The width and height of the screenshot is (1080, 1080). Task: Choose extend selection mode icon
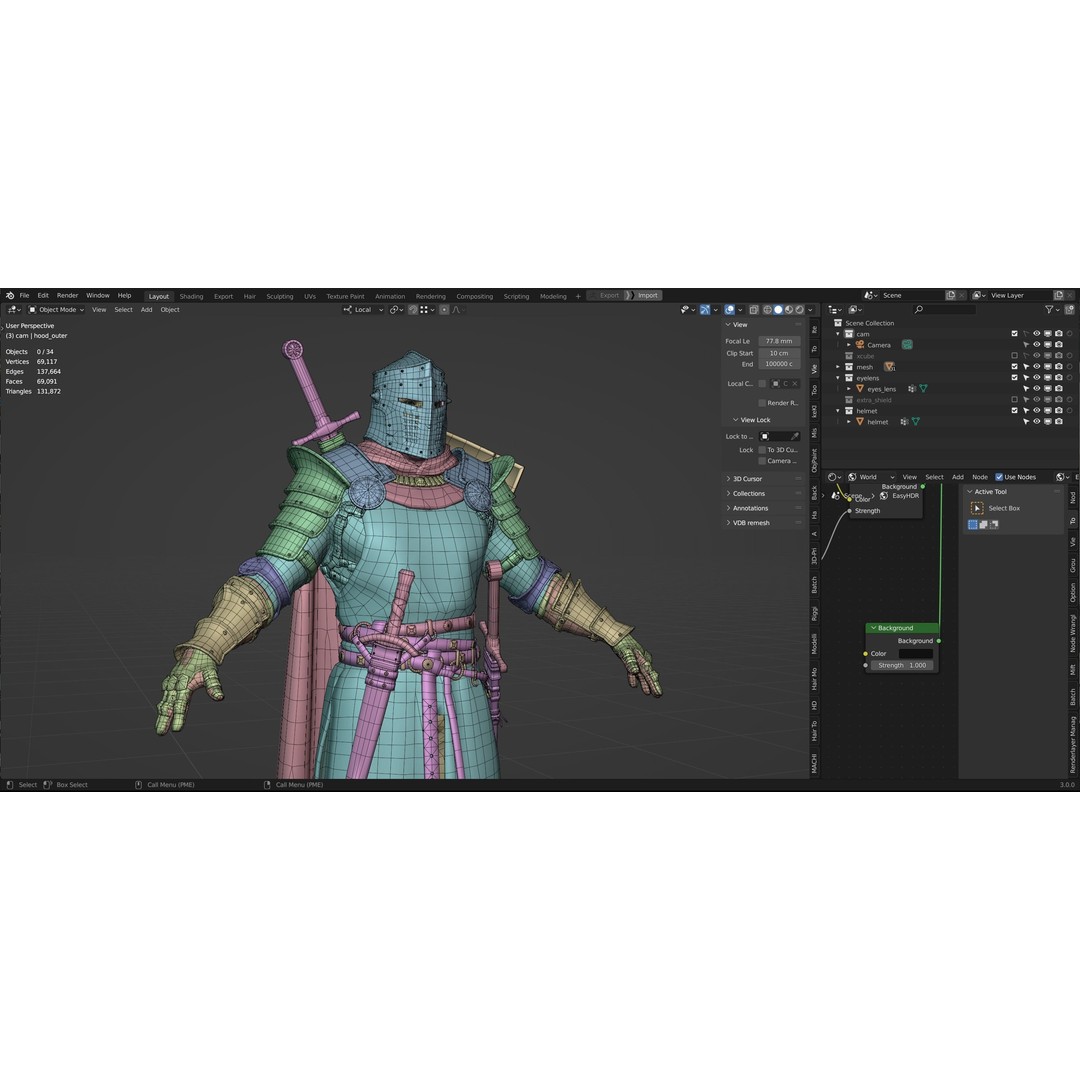point(984,525)
